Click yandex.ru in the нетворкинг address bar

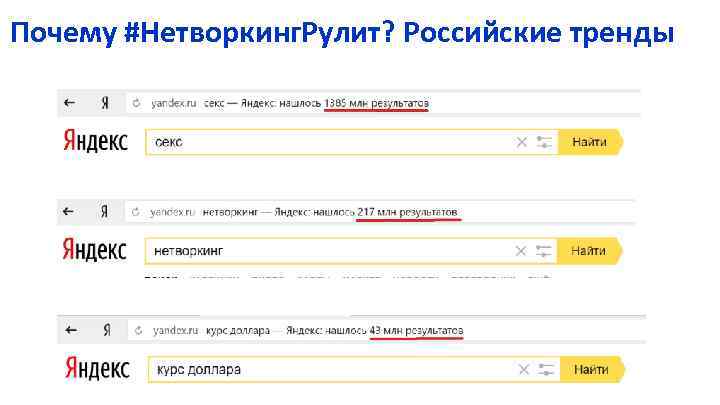tap(172, 212)
